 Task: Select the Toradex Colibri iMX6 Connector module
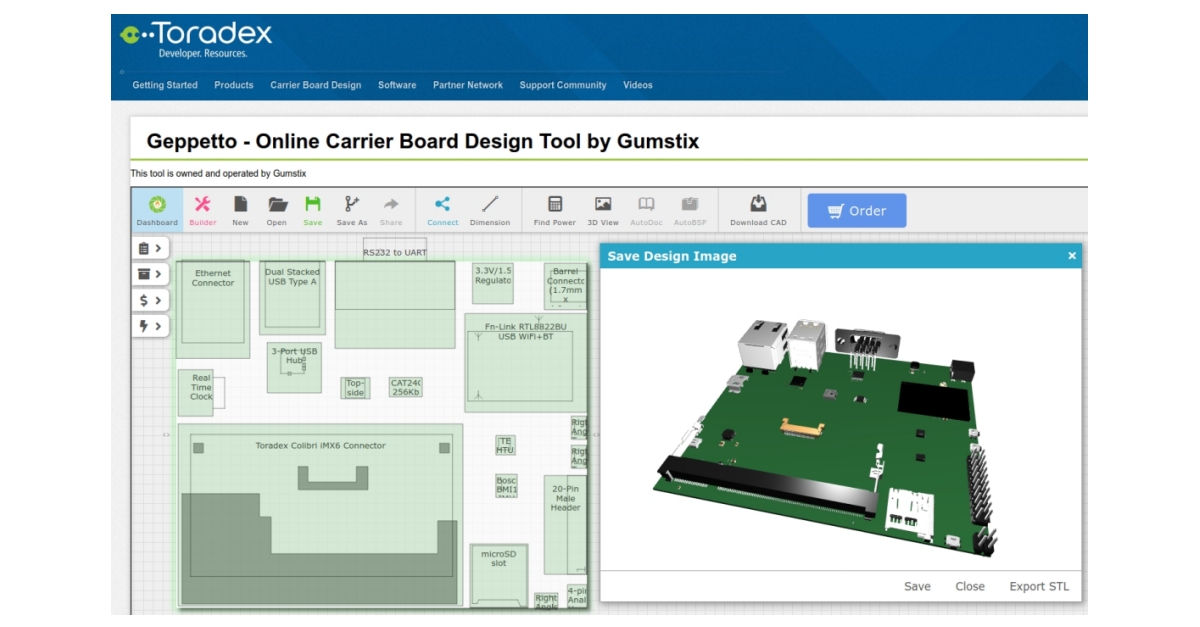tap(323, 446)
